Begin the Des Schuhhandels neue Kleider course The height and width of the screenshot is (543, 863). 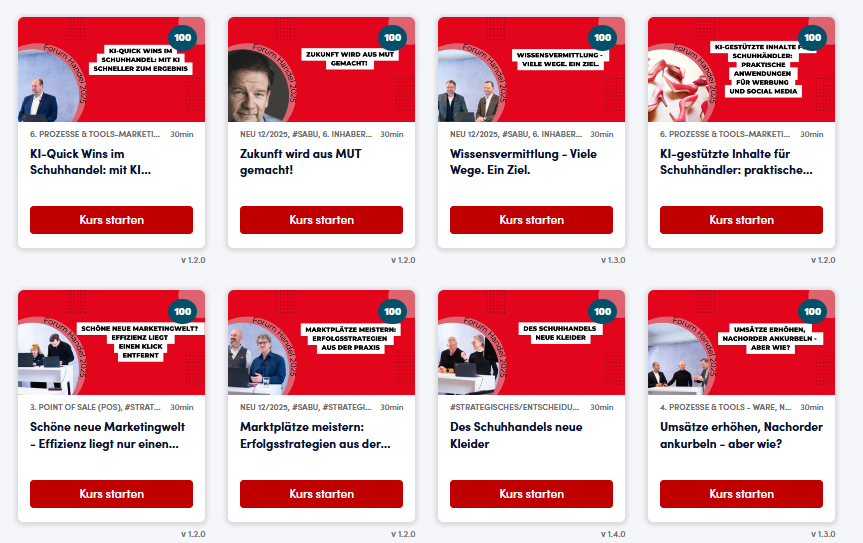click(x=531, y=494)
